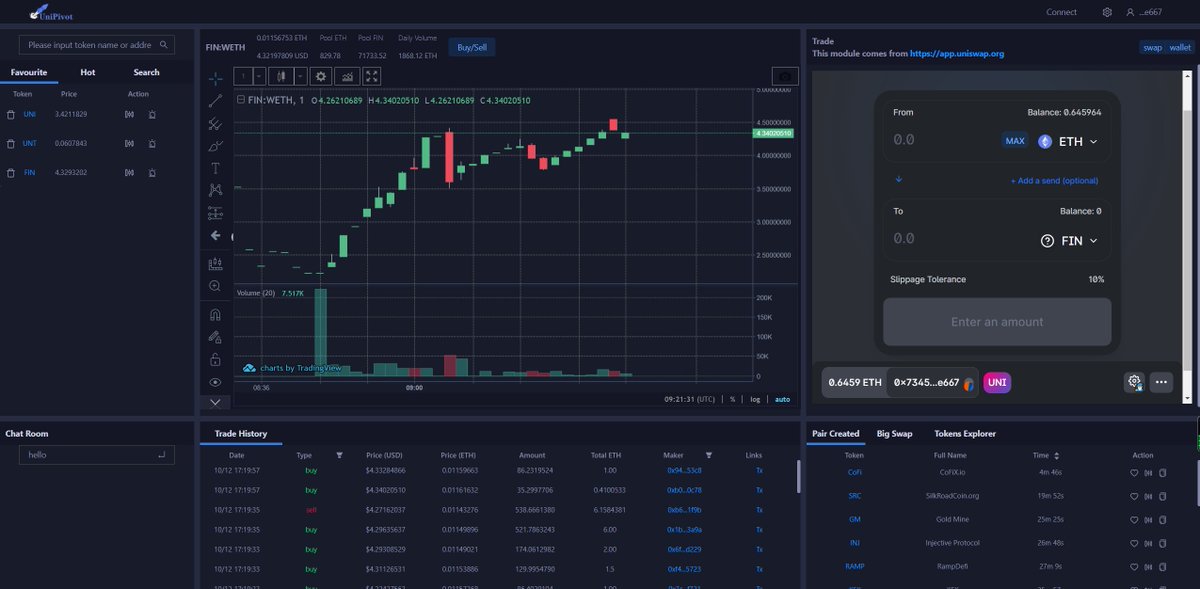Screen dimensions: 1200x589
Task: Select the zoom in tool
Action: pyautogui.click(x=215, y=286)
